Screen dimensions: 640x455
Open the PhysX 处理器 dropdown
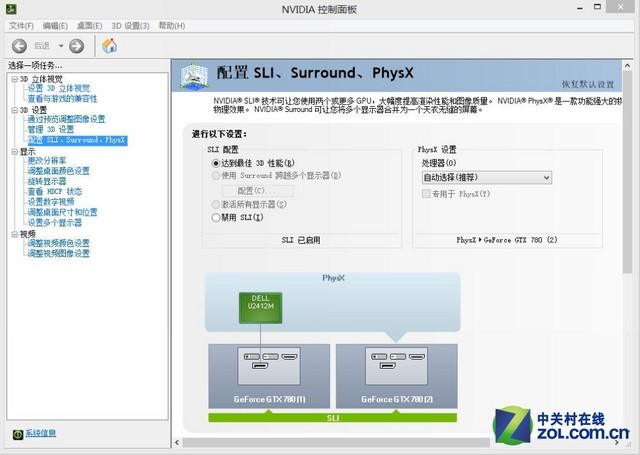(487, 178)
